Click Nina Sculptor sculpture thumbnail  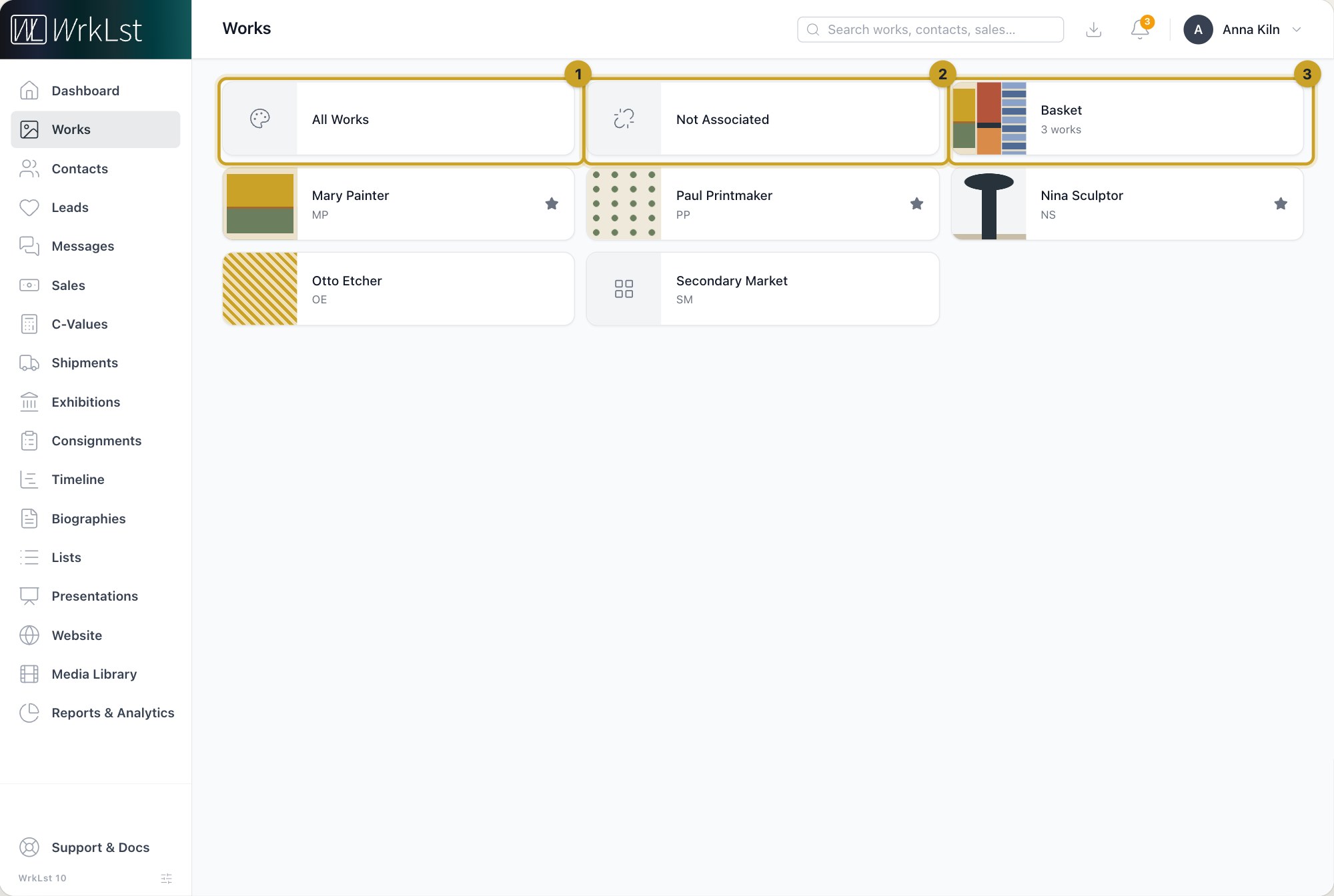[989, 203]
